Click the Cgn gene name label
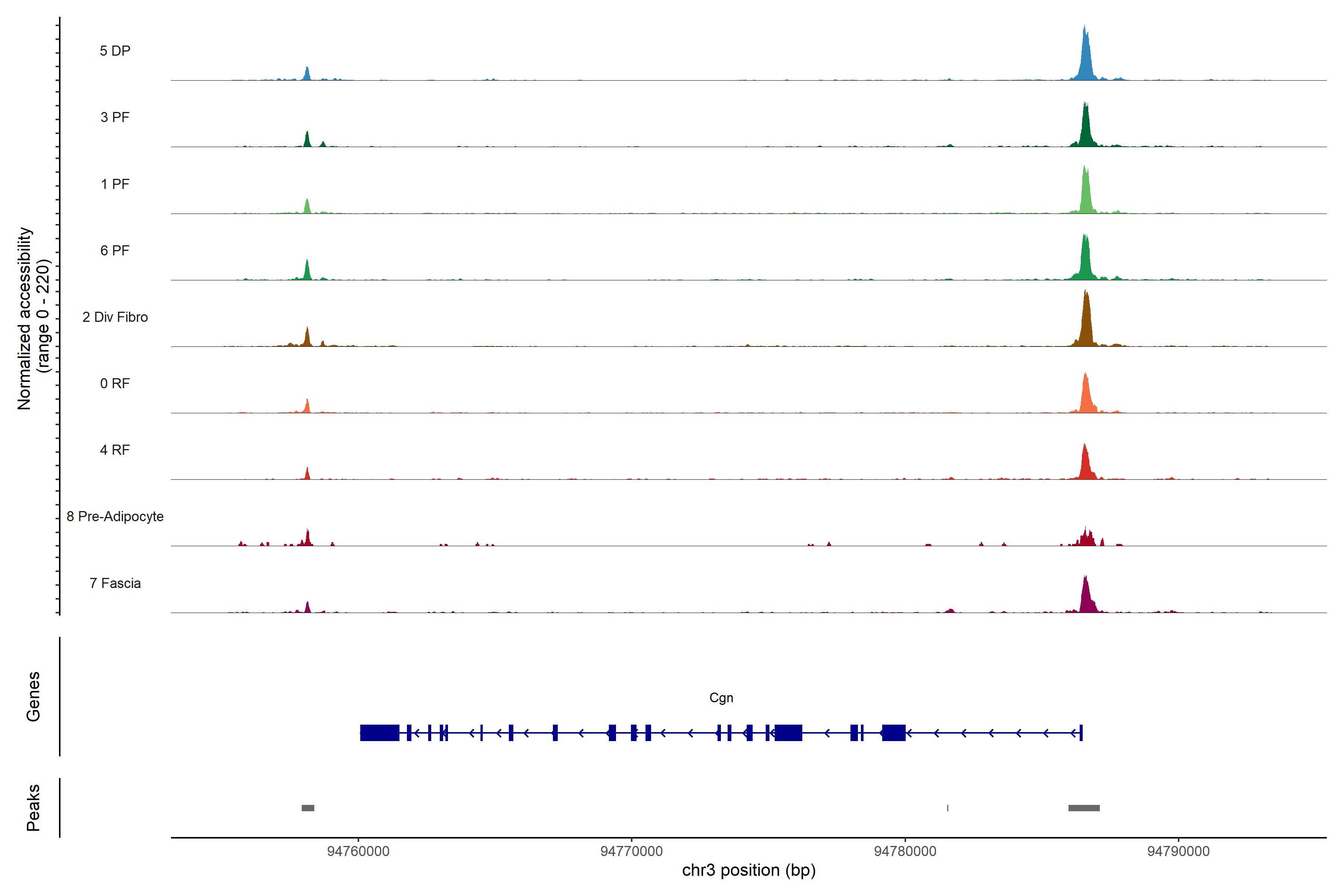 tap(721, 698)
